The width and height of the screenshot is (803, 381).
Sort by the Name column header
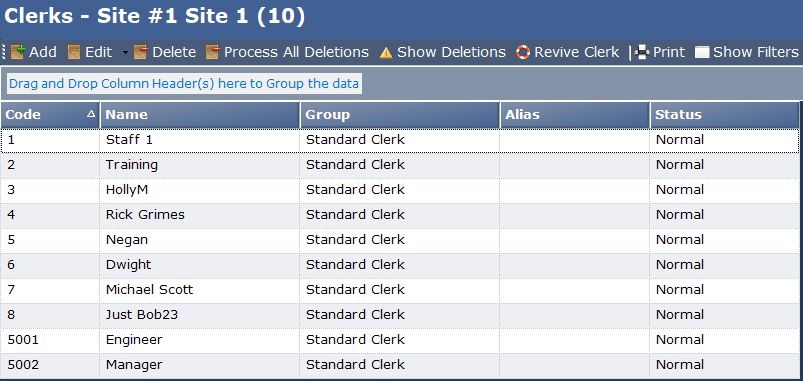[x=200, y=115]
